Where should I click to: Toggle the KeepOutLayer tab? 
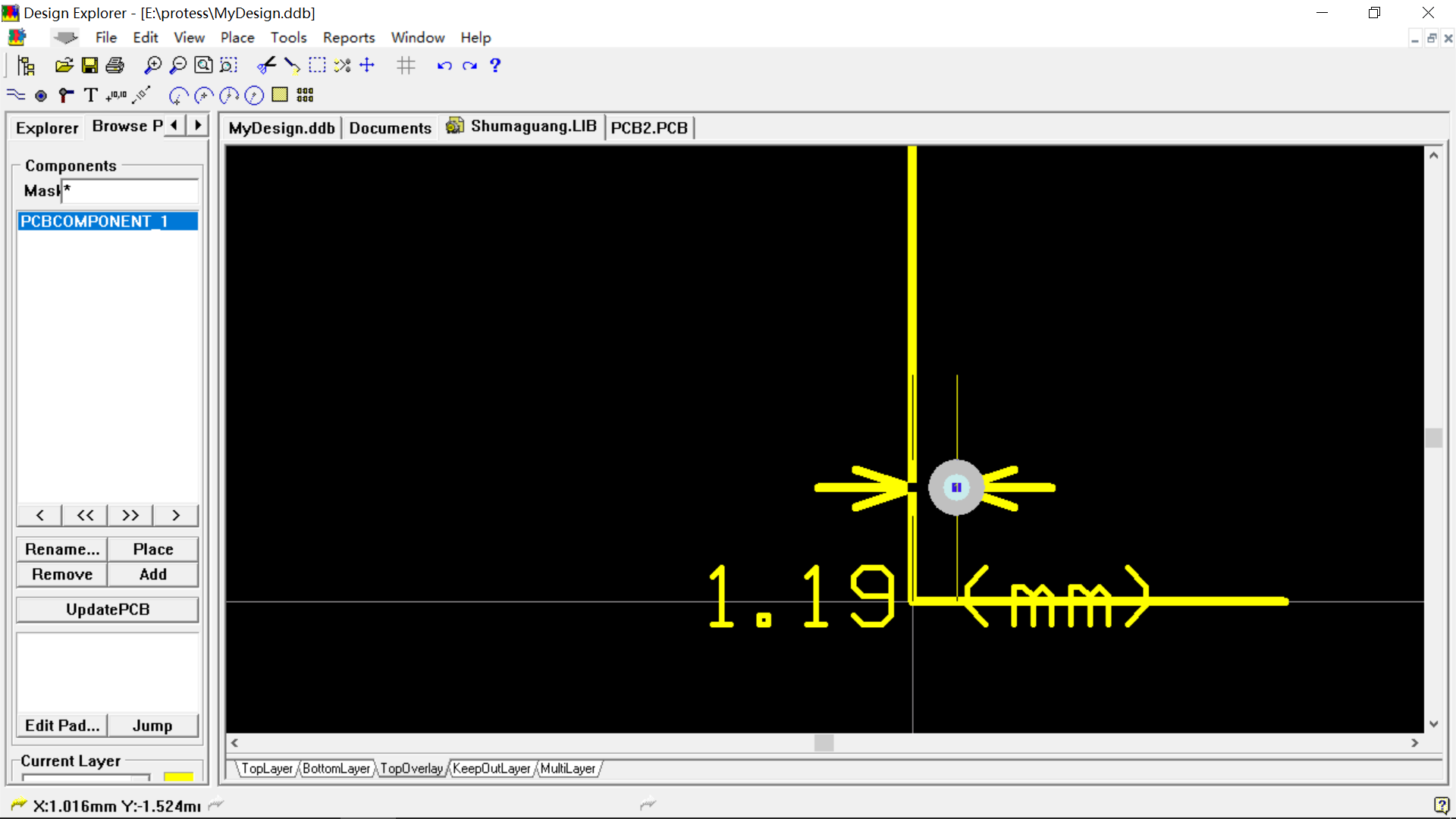[x=490, y=768]
